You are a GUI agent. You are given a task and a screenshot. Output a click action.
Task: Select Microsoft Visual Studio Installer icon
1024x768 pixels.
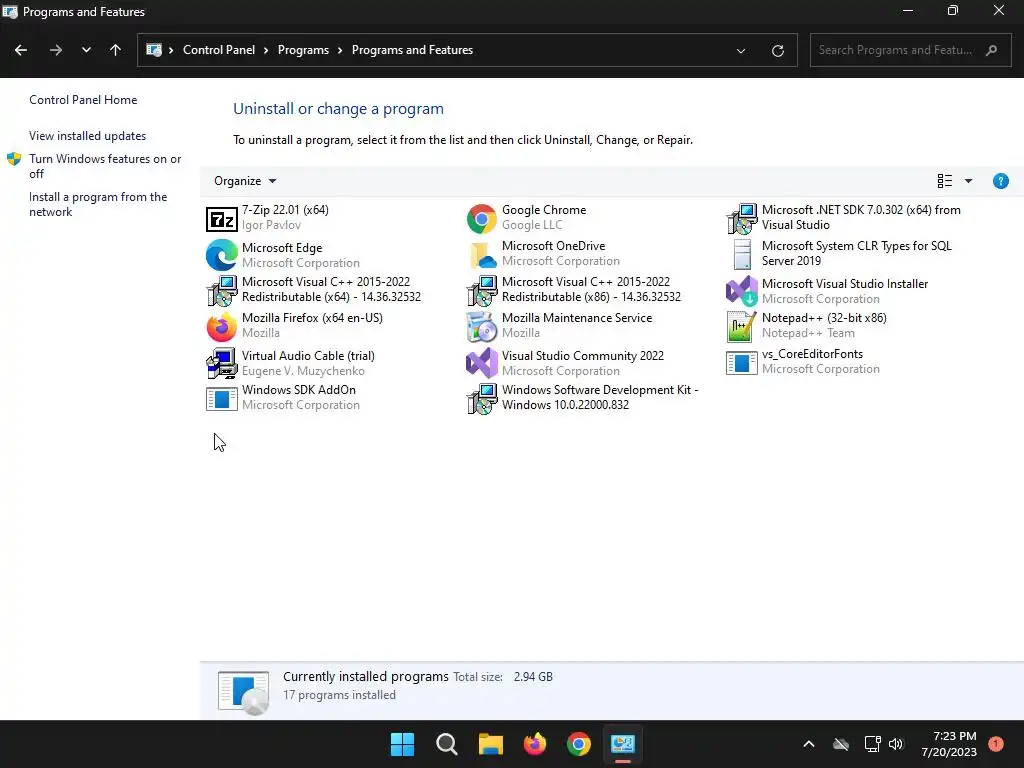742,291
